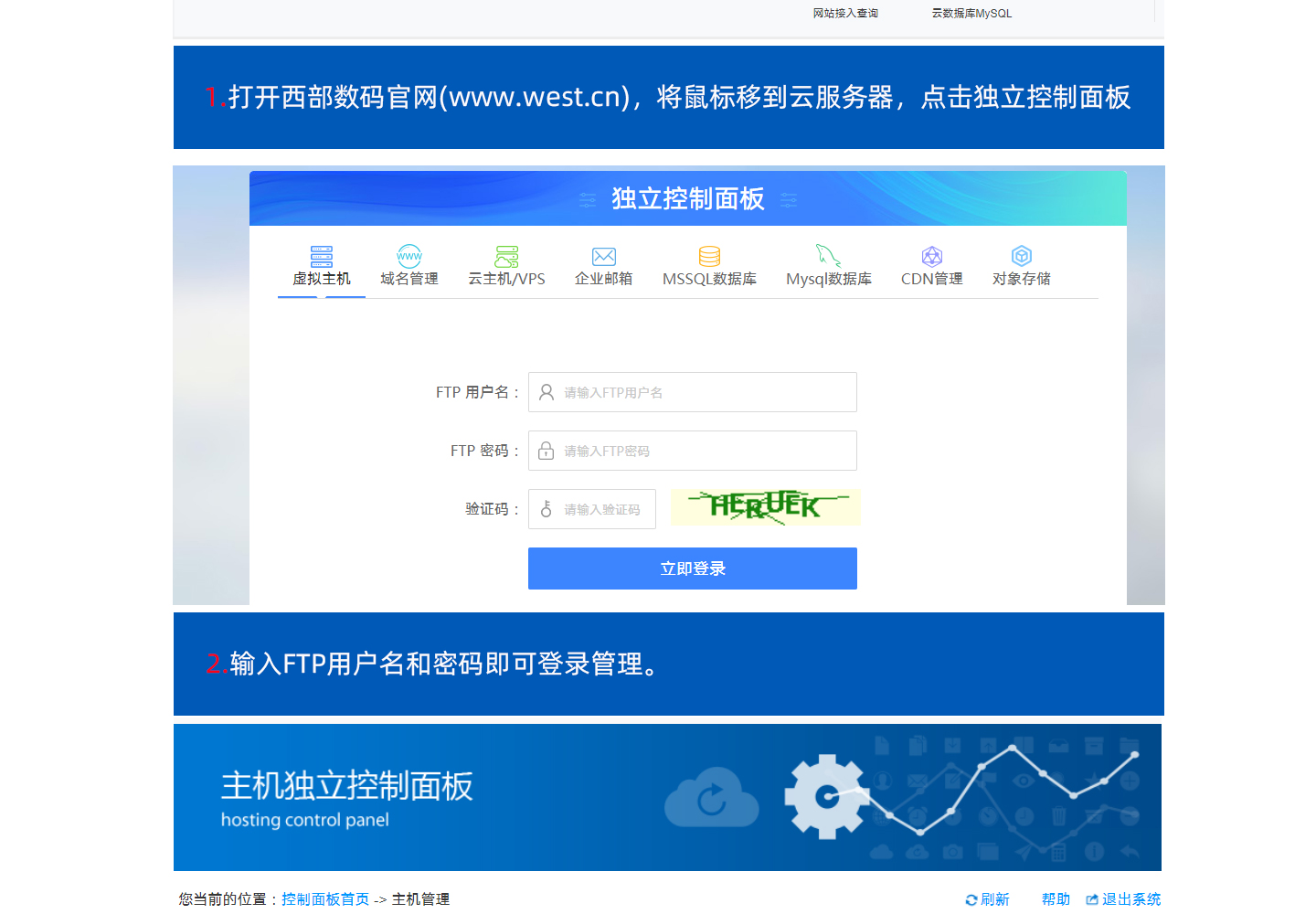Open the 云数据库MySQL link
This screenshot has width=1316, height=914.
[x=971, y=14]
